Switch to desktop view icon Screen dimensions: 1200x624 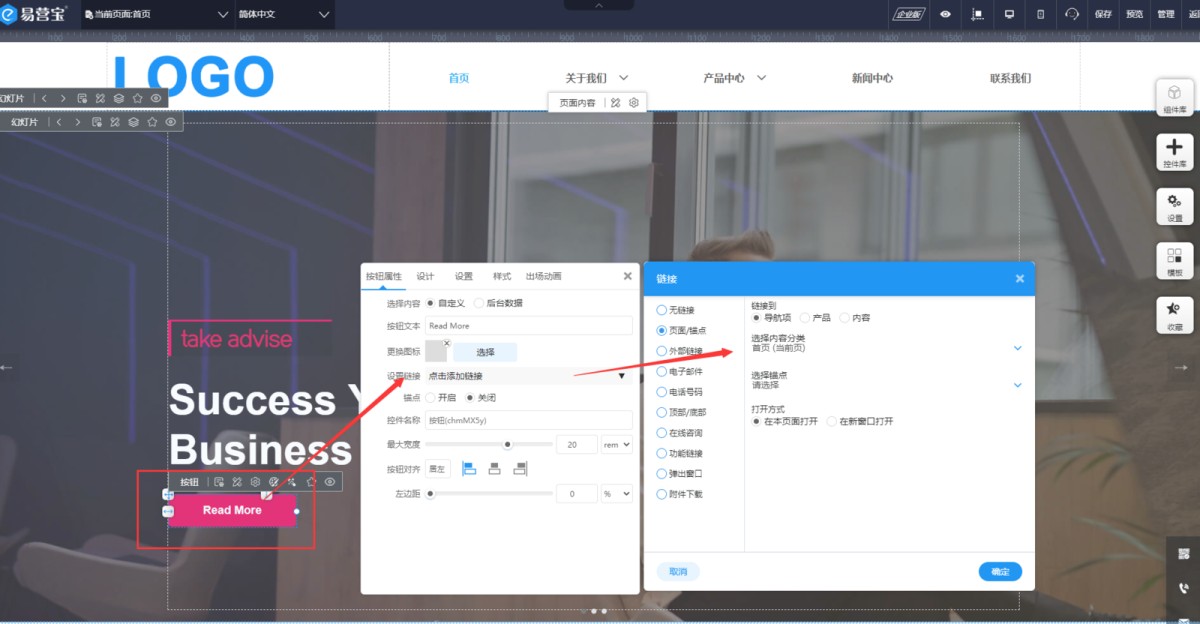click(1009, 14)
